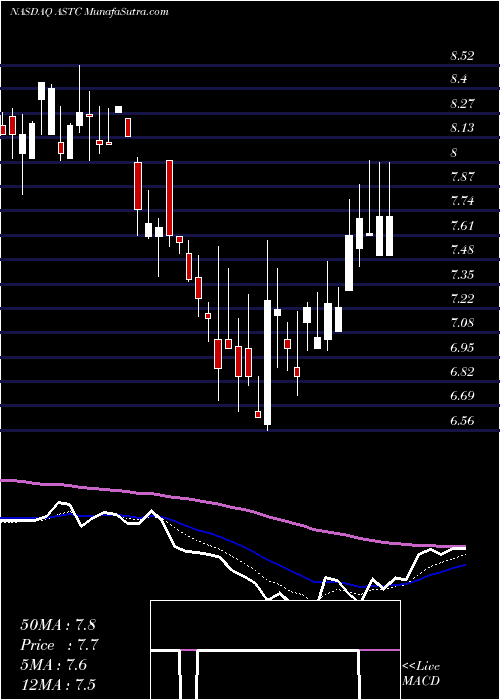This screenshot has height=700, width=500.
Task: Click the <<Live MACD label
Action: (x=421, y=674)
